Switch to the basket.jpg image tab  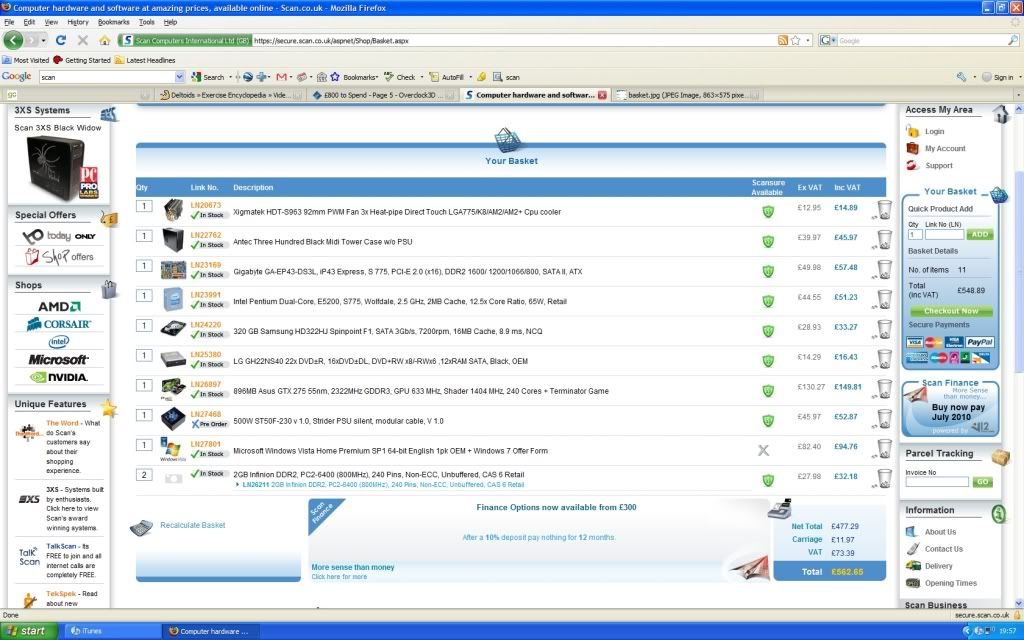click(687, 95)
